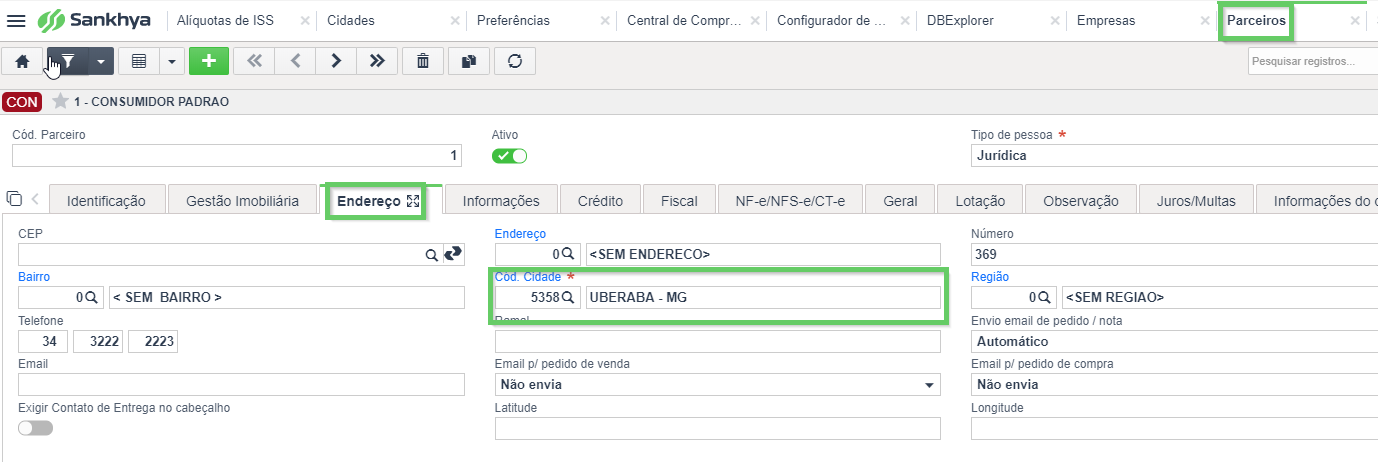Click the Email input field

241,385
